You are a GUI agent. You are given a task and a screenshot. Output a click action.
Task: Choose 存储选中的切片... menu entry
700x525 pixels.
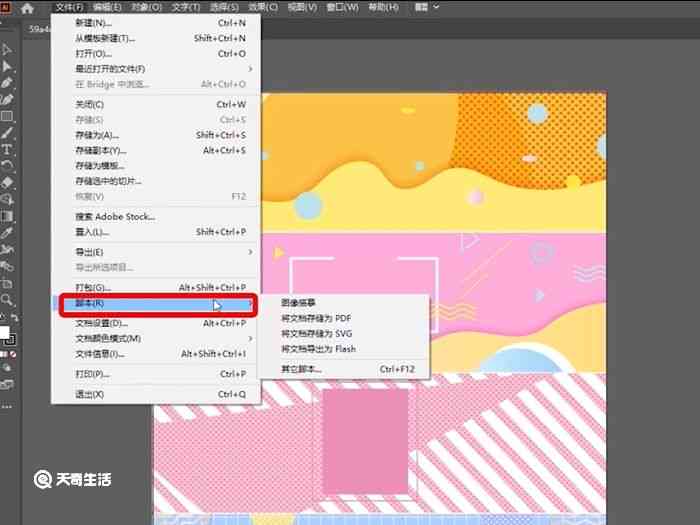[156, 181]
